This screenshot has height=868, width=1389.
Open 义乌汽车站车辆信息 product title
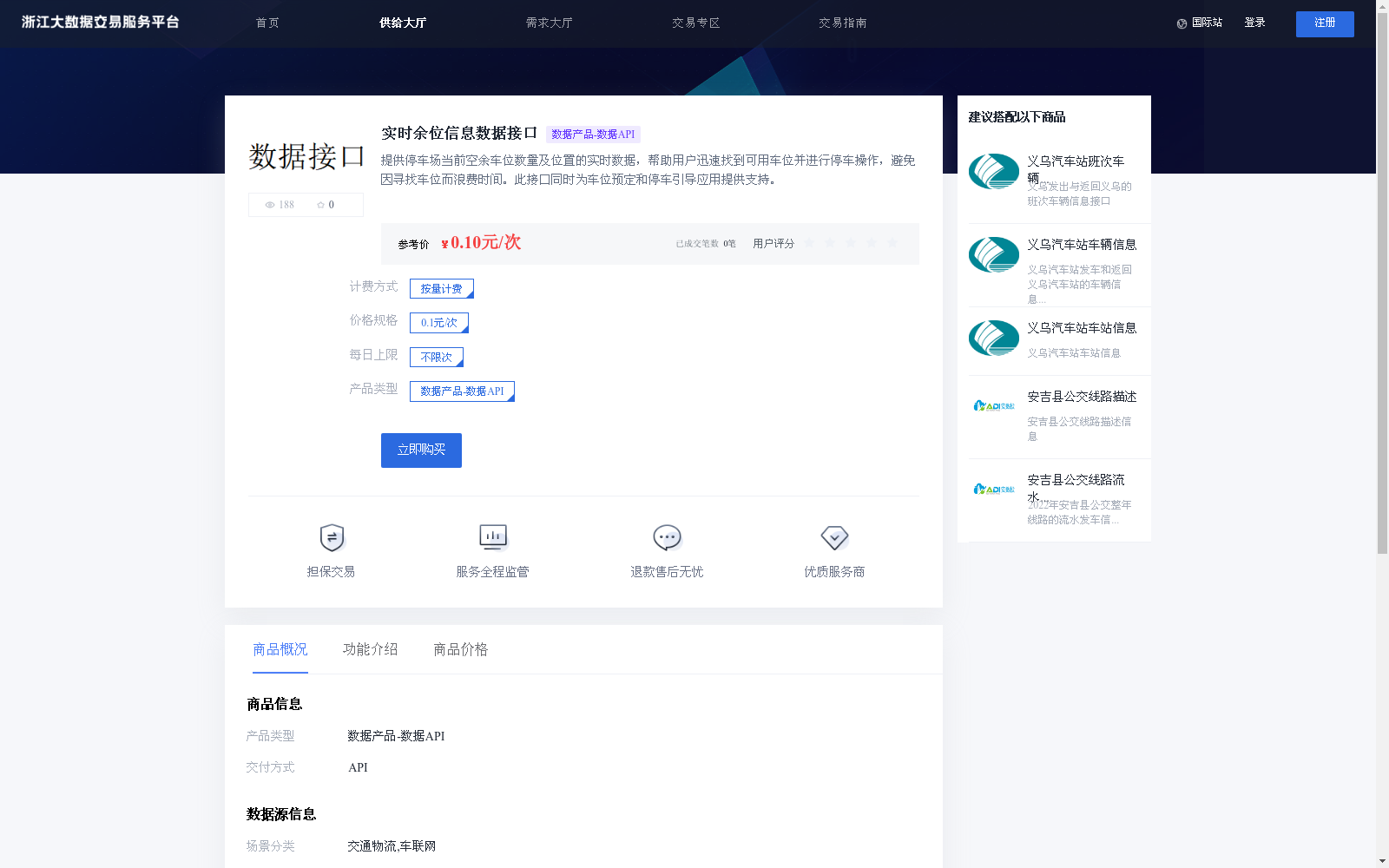pyautogui.click(x=1082, y=245)
